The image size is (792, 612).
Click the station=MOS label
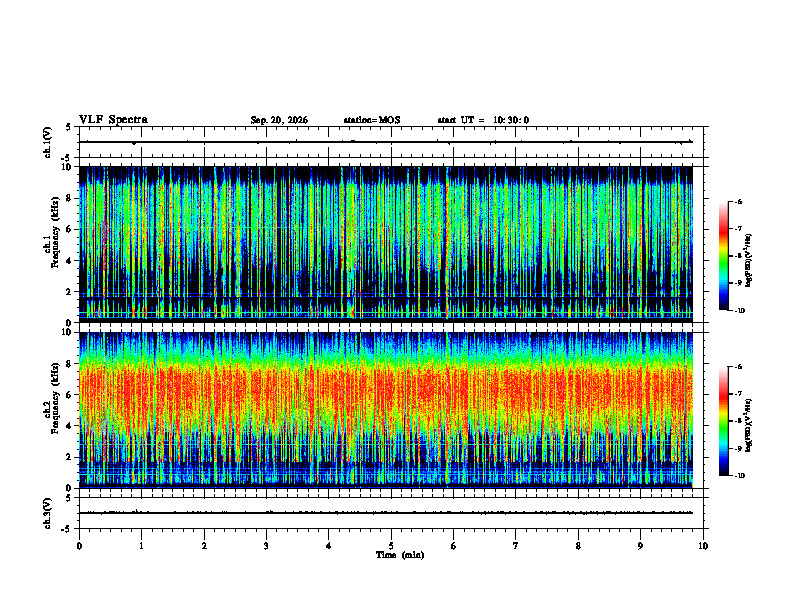(x=372, y=120)
